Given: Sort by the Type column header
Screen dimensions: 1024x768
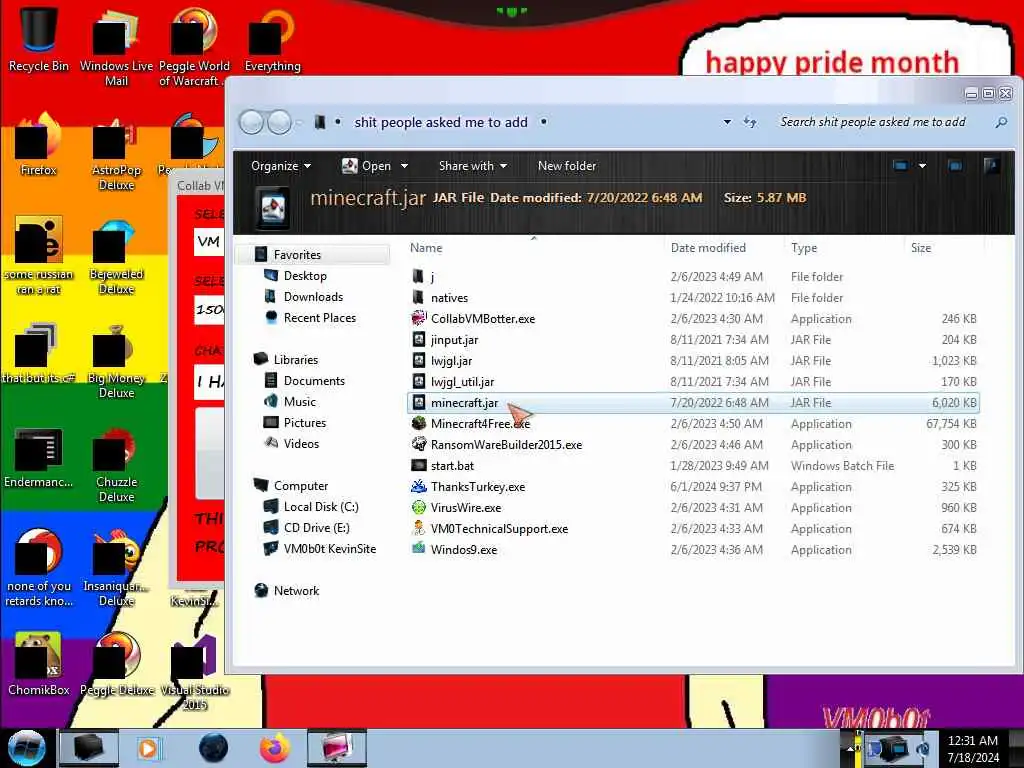Looking at the screenshot, I should pos(804,248).
